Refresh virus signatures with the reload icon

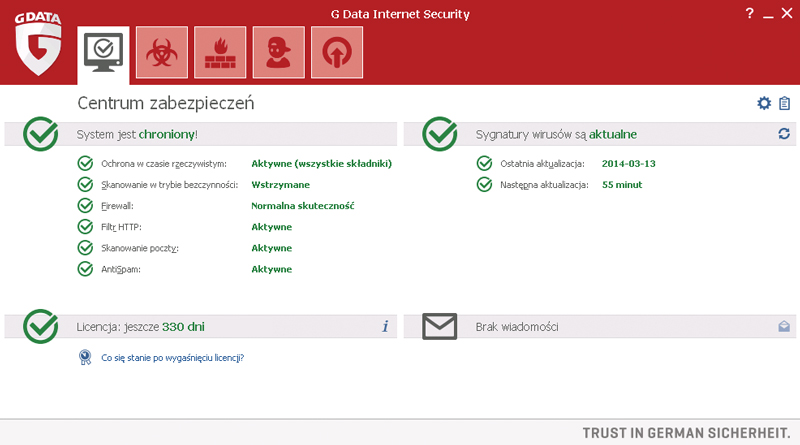click(784, 134)
